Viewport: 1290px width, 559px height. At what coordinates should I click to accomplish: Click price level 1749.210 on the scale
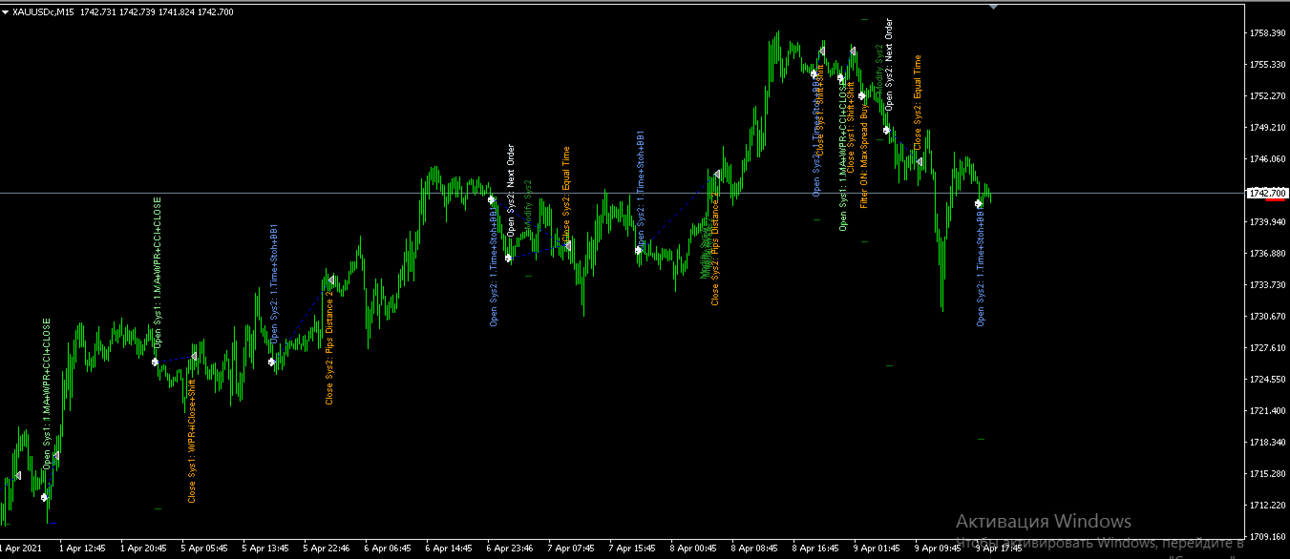pyautogui.click(x=1267, y=128)
